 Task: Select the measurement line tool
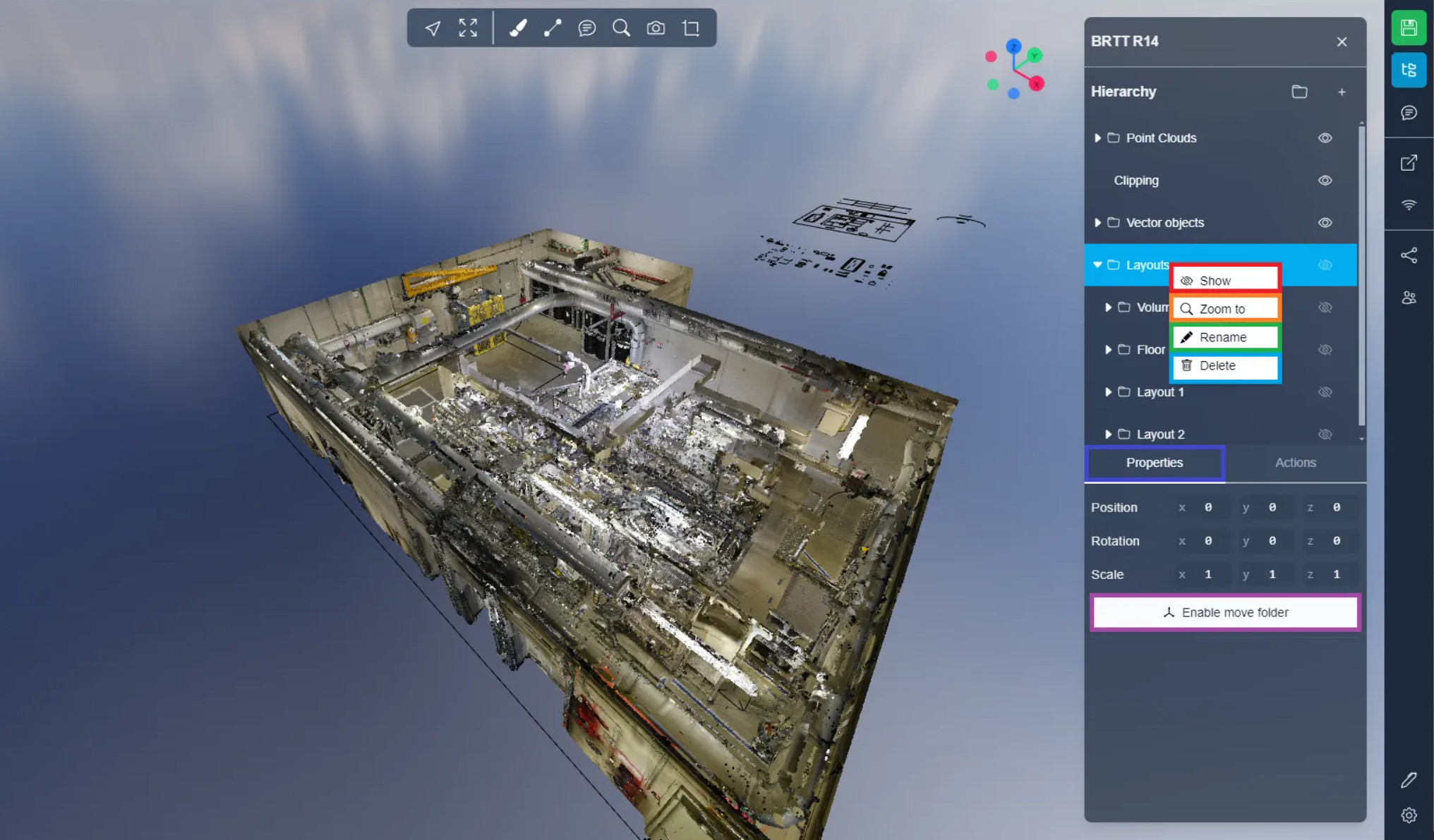553,28
